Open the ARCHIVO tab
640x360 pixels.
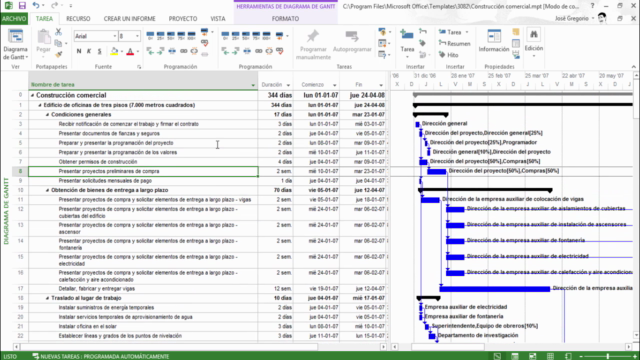pyautogui.click(x=14, y=19)
